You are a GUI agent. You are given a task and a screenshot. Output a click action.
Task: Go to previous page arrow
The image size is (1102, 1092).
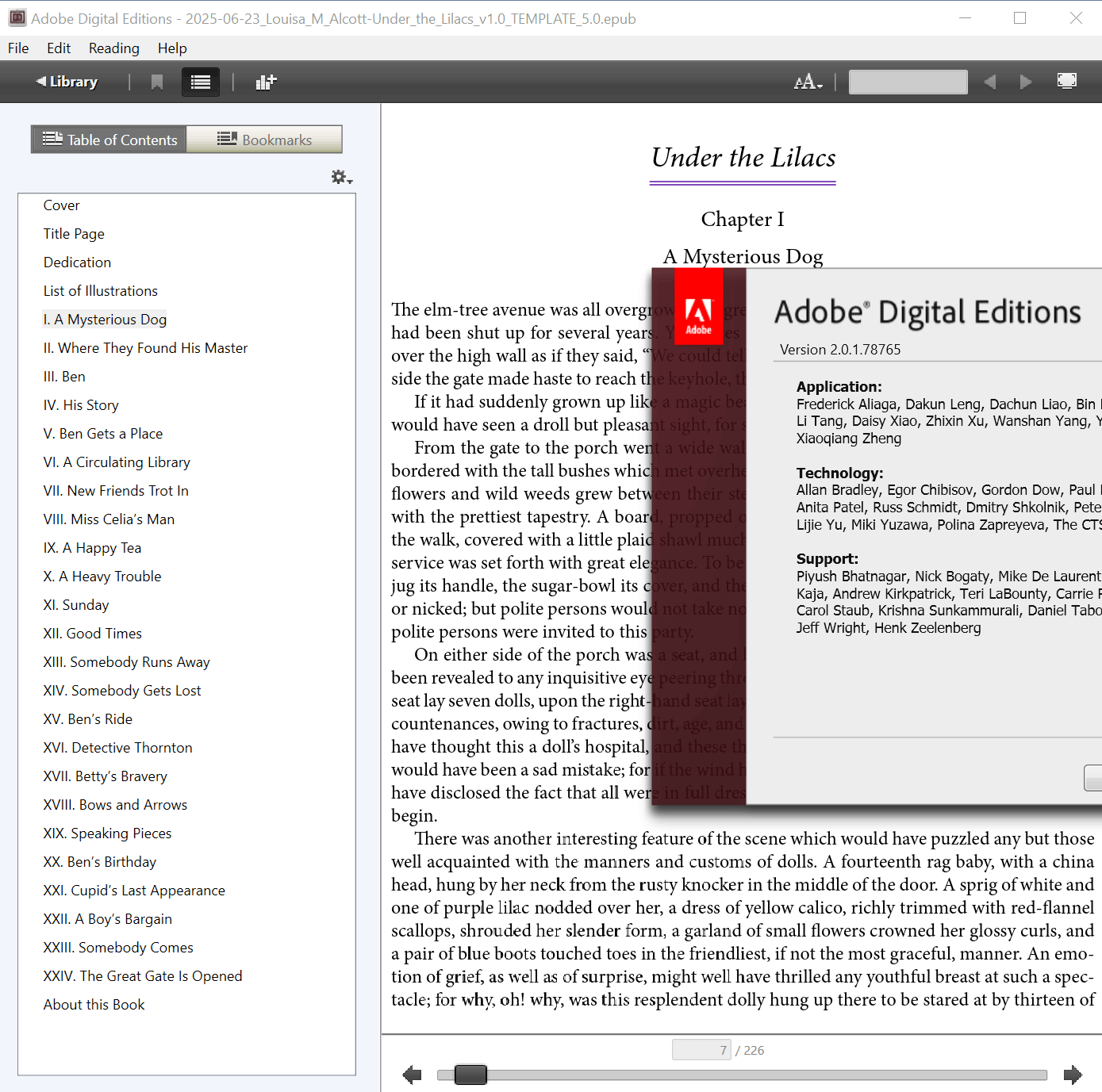point(412,1075)
